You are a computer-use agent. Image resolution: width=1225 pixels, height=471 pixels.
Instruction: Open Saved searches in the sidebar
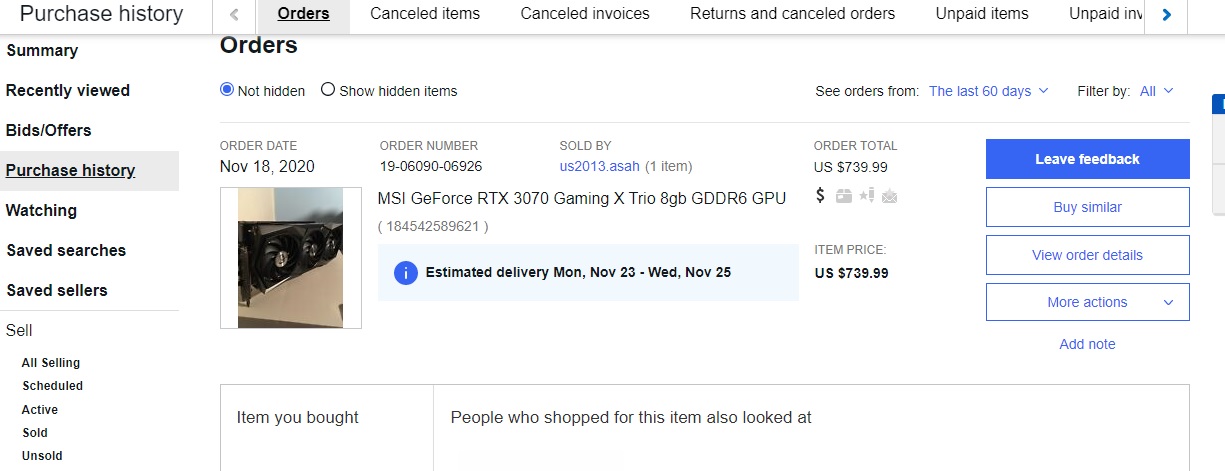(x=66, y=250)
